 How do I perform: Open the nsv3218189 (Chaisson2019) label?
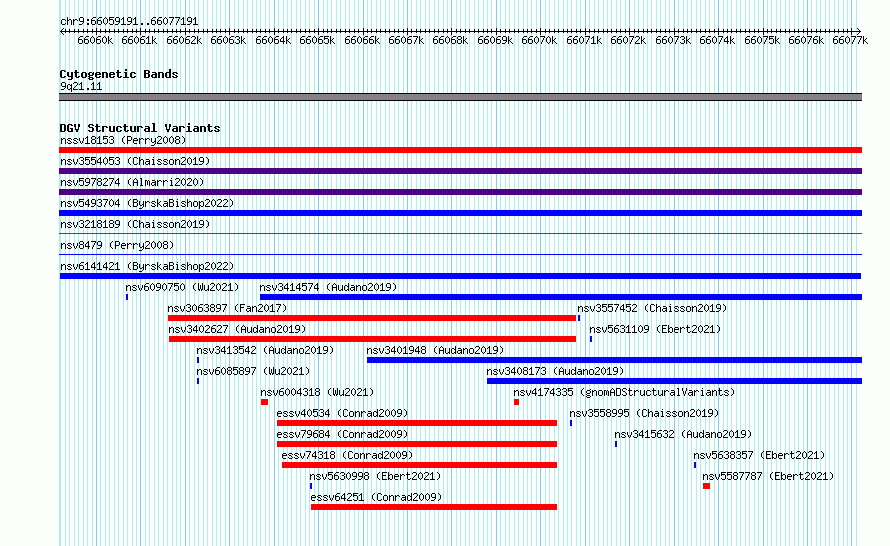coord(135,224)
